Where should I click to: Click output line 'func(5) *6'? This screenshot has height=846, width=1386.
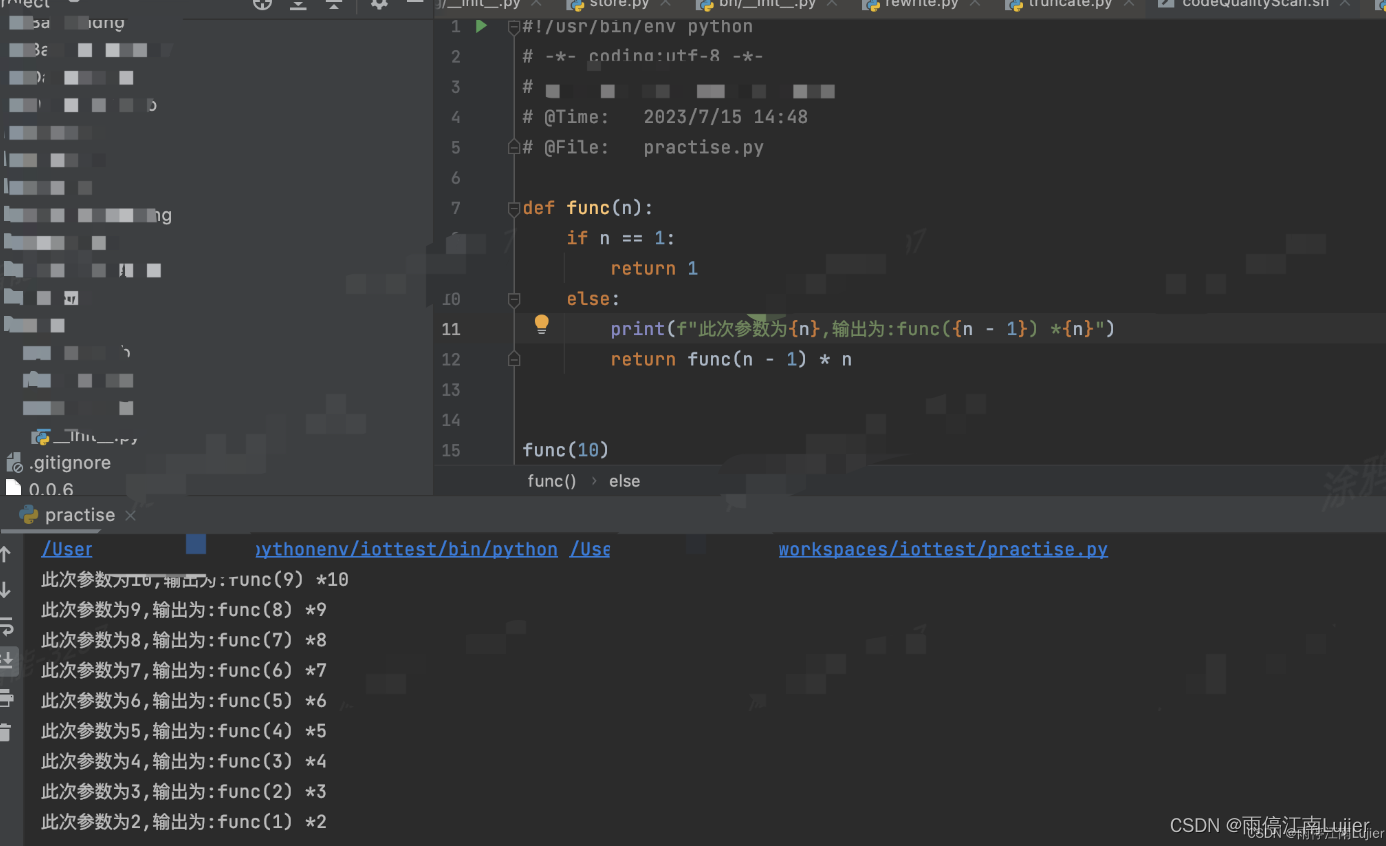coord(184,701)
